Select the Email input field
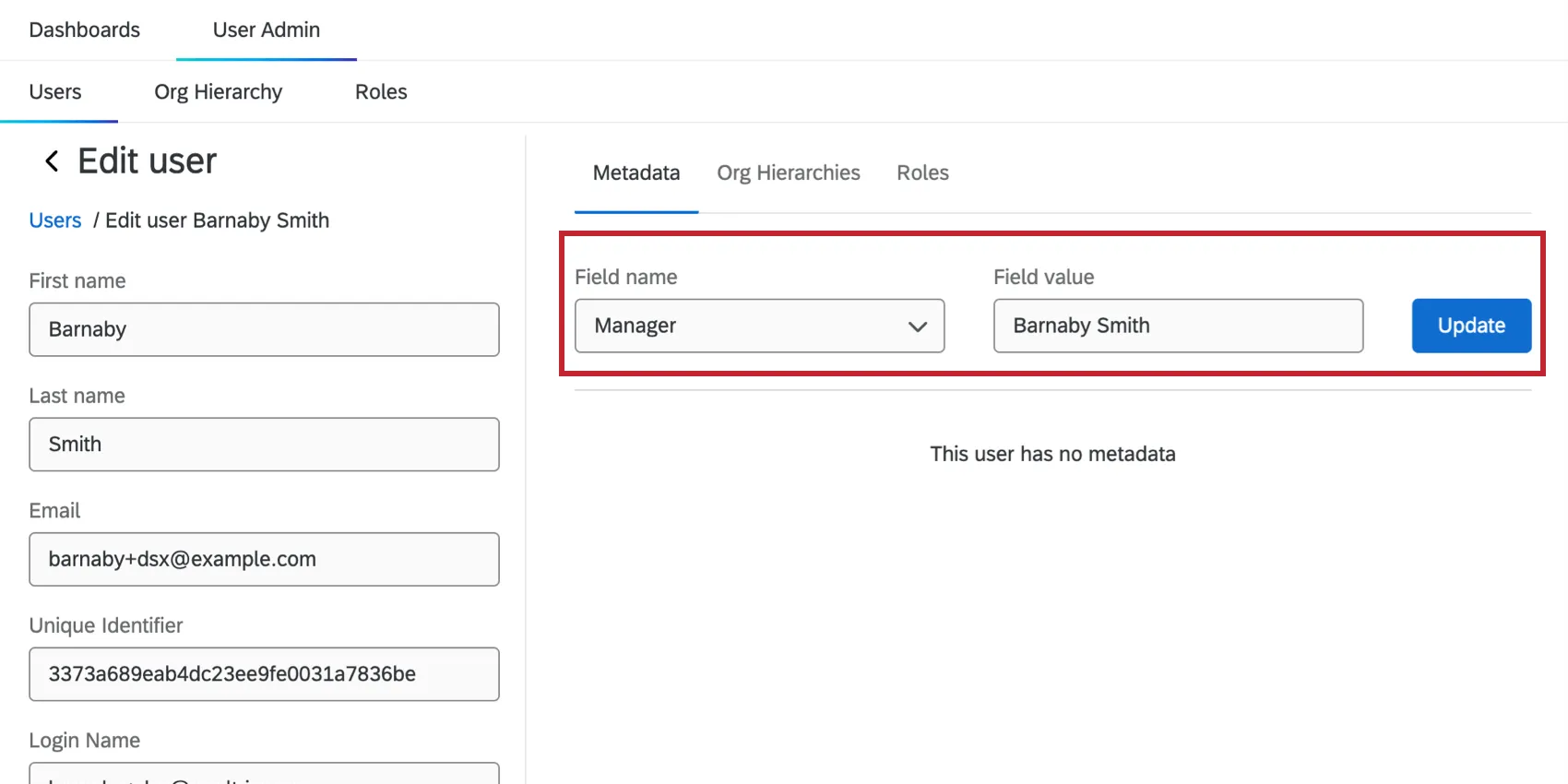 tap(264, 559)
